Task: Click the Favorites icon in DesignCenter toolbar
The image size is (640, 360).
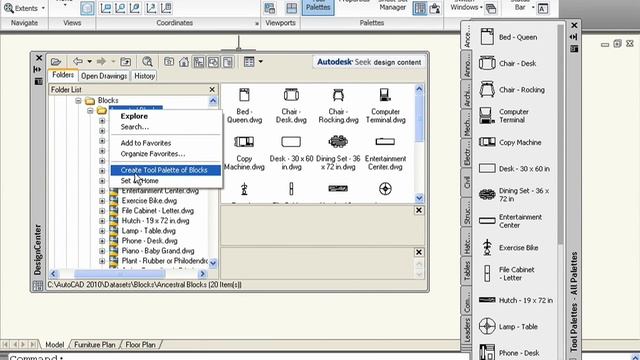Action: click(x=169, y=62)
